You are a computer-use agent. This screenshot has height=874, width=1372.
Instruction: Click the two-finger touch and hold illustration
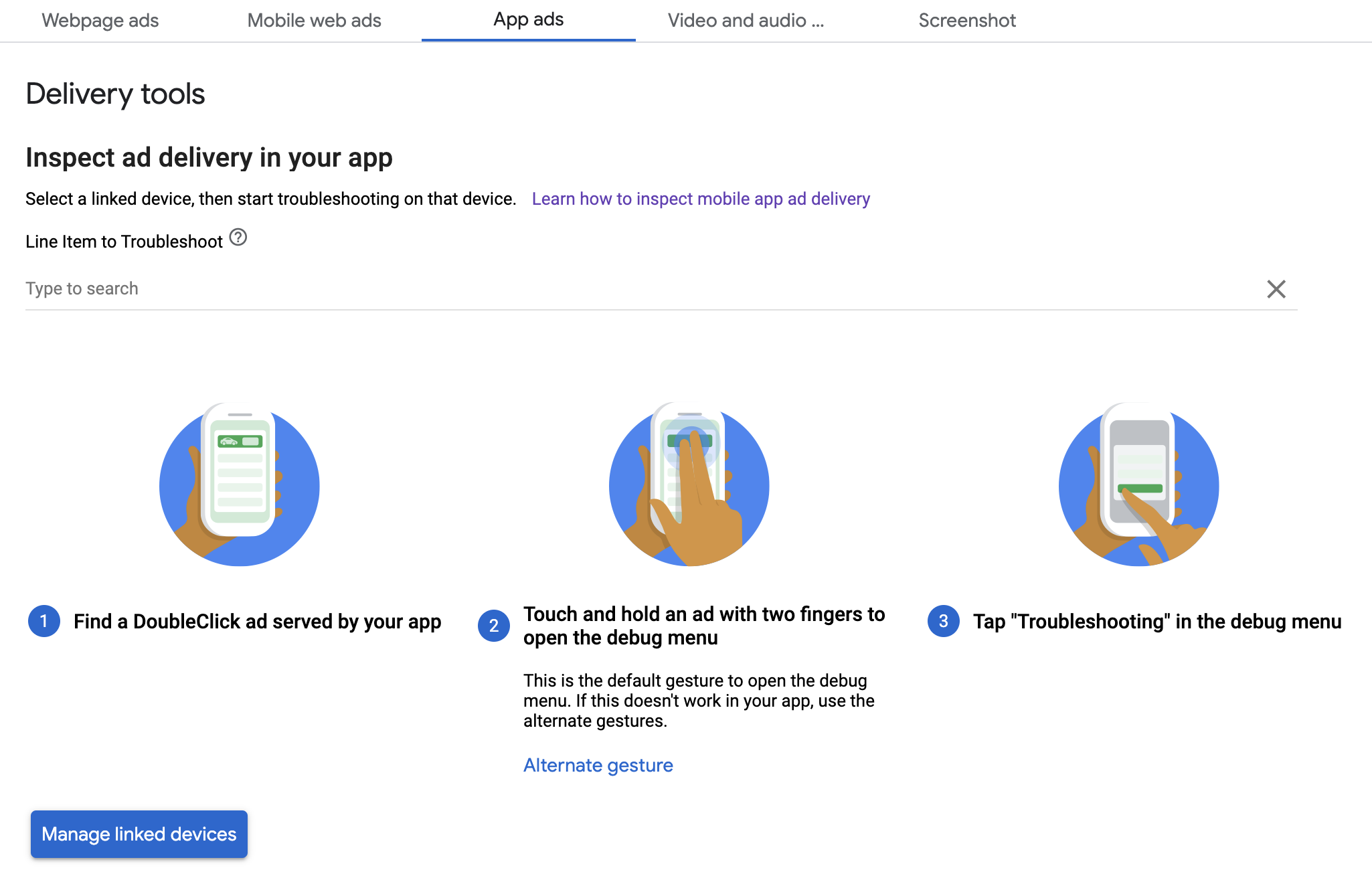pyautogui.click(x=689, y=485)
